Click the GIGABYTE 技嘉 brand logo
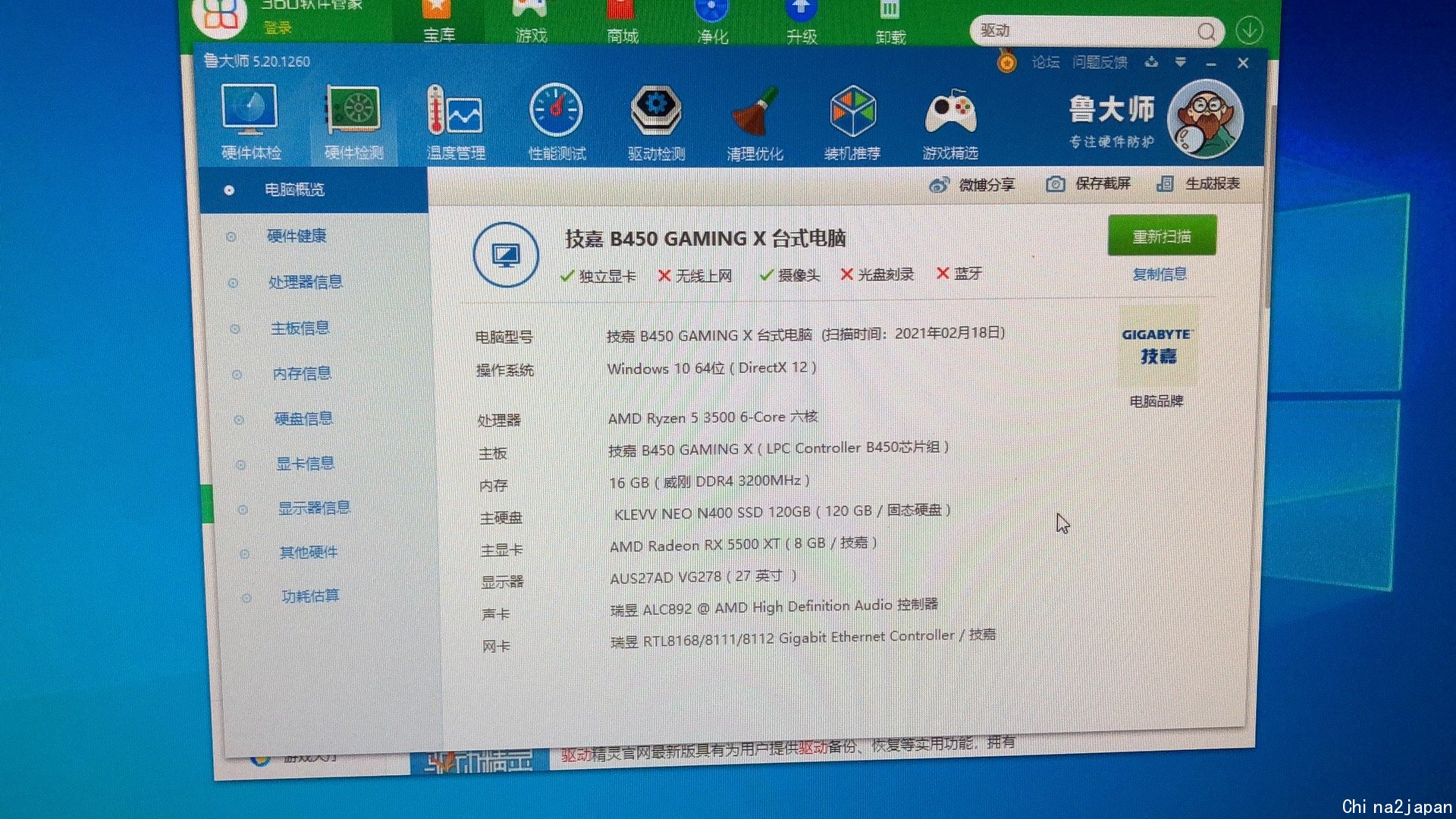 [1156, 346]
